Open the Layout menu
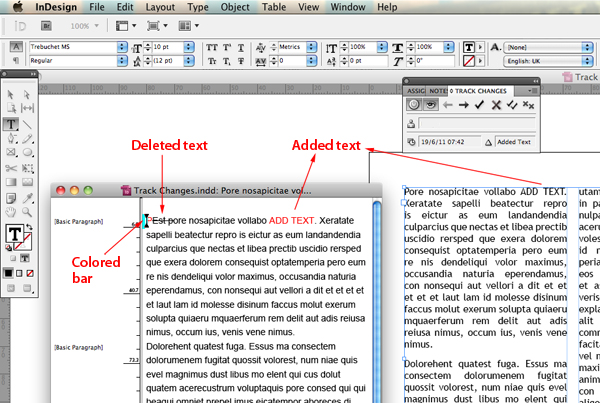The width and height of the screenshot is (600, 403). [160, 7]
